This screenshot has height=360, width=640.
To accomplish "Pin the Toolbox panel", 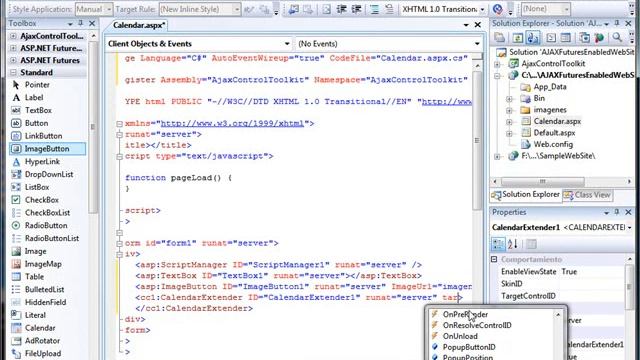I will click(x=81, y=24).
